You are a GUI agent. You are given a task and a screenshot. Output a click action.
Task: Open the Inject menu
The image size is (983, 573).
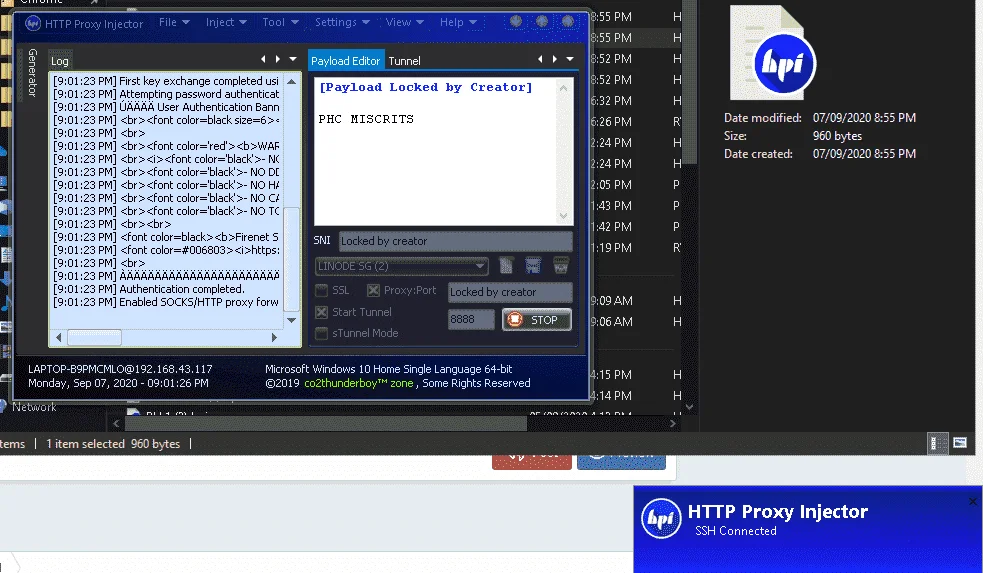coord(226,22)
